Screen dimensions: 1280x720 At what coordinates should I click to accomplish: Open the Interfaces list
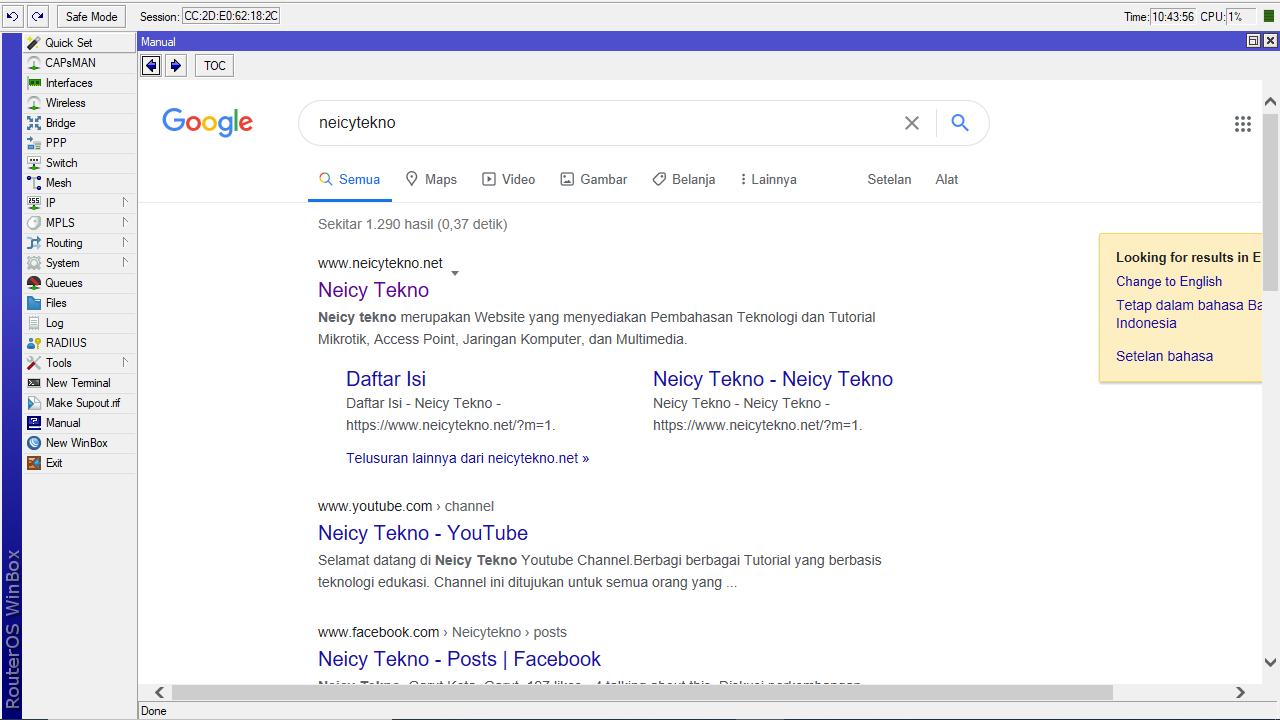80,83
